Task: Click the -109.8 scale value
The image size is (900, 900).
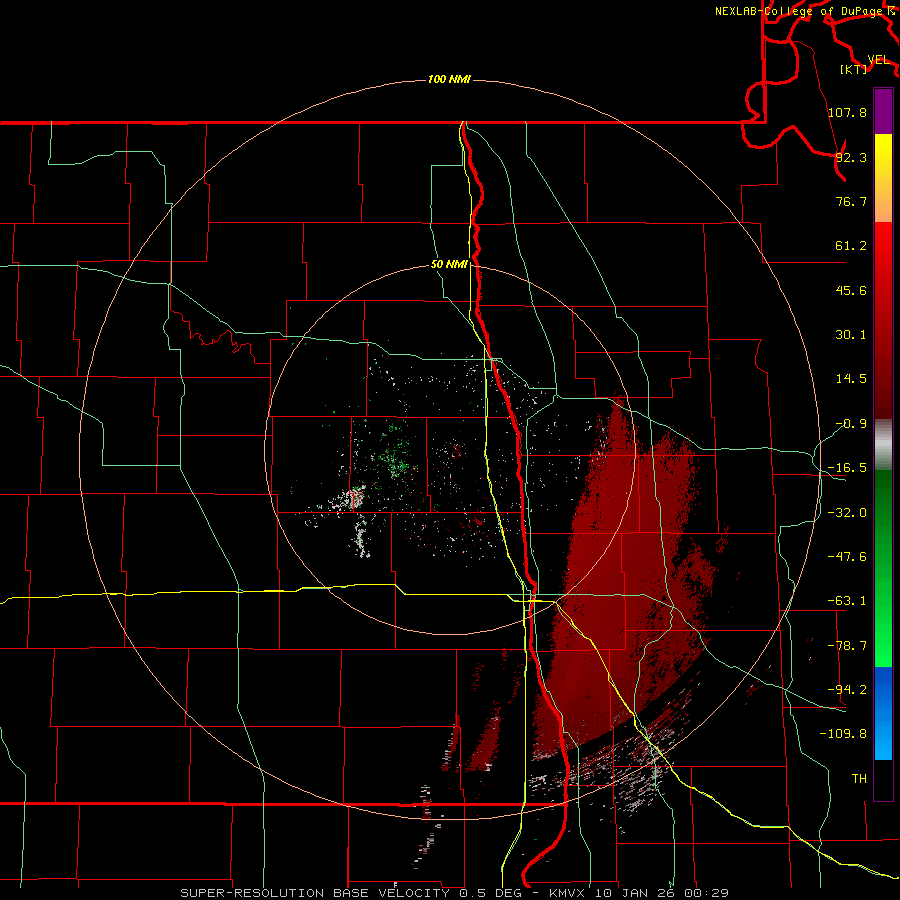Action: pyautogui.click(x=844, y=734)
